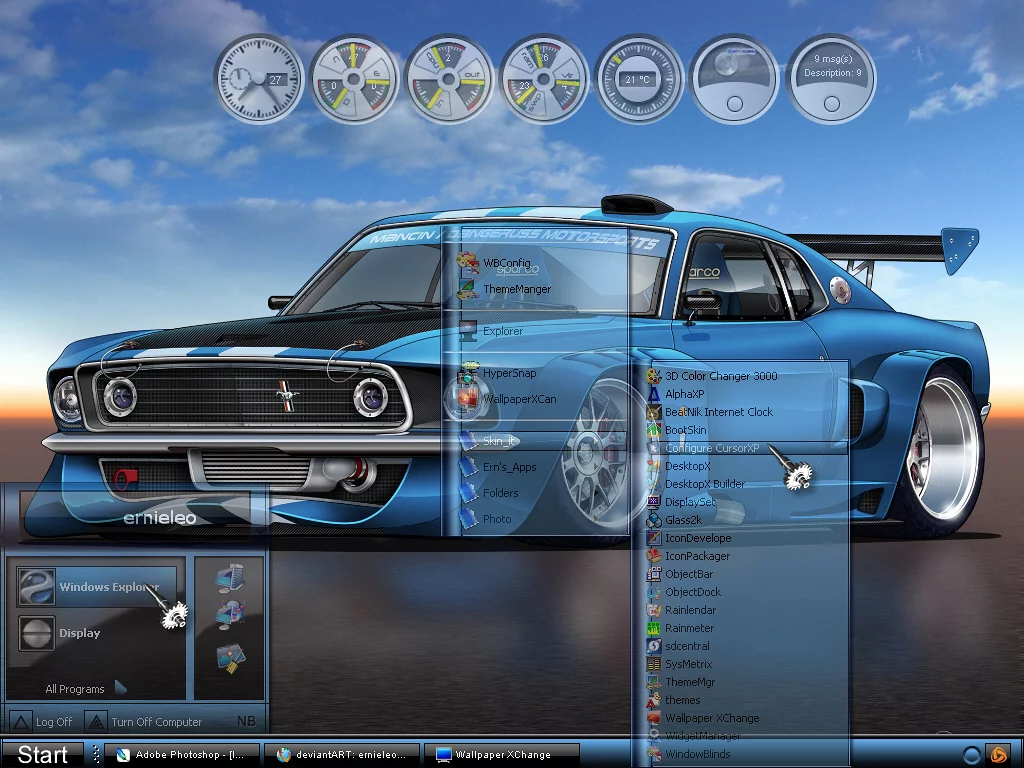Select IconPackager from the Skin_it submenu
Viewport: 1024px width, 768px height.
point(697,556)
